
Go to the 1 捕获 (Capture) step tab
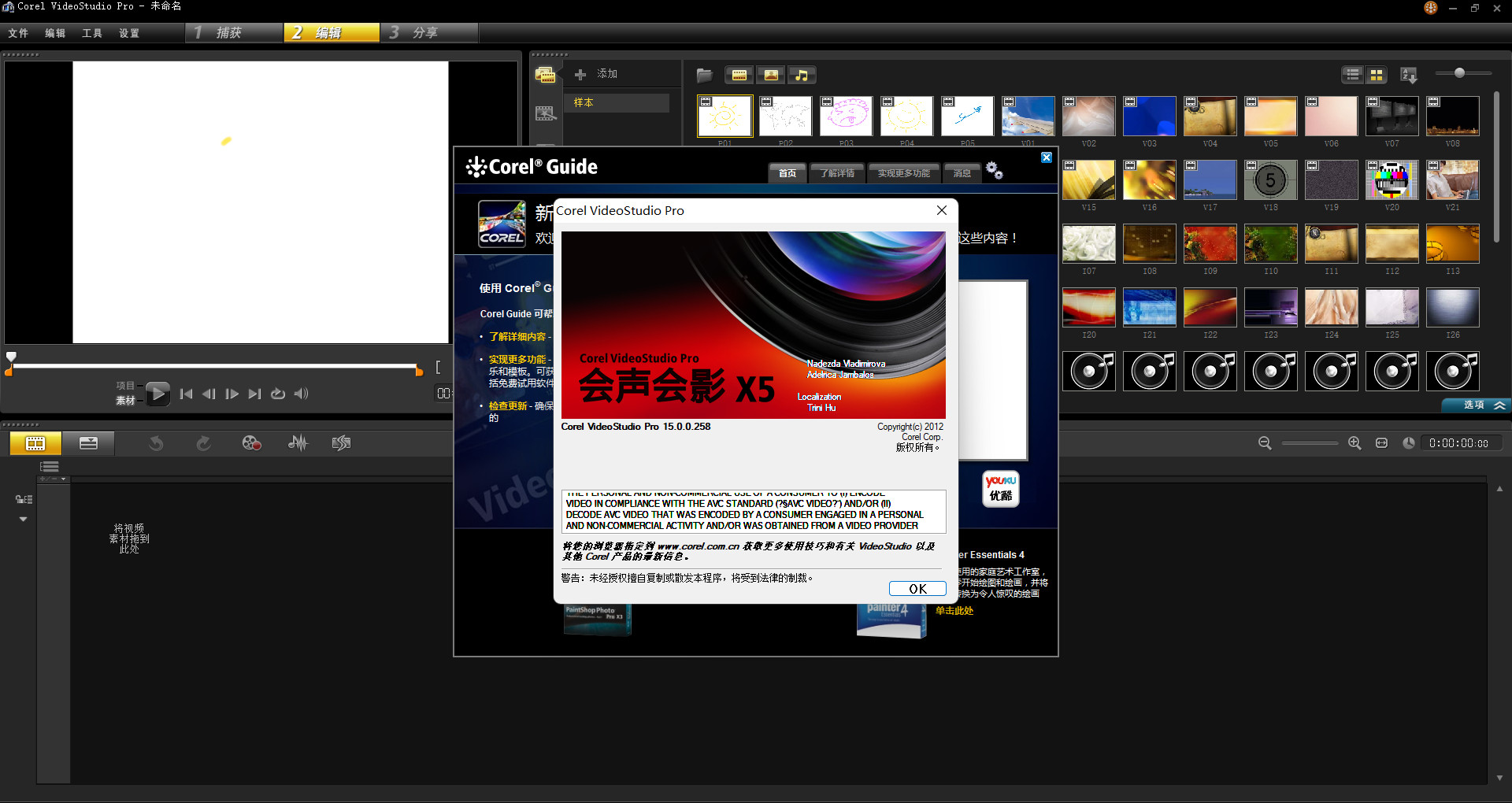(x=235, y=32)
